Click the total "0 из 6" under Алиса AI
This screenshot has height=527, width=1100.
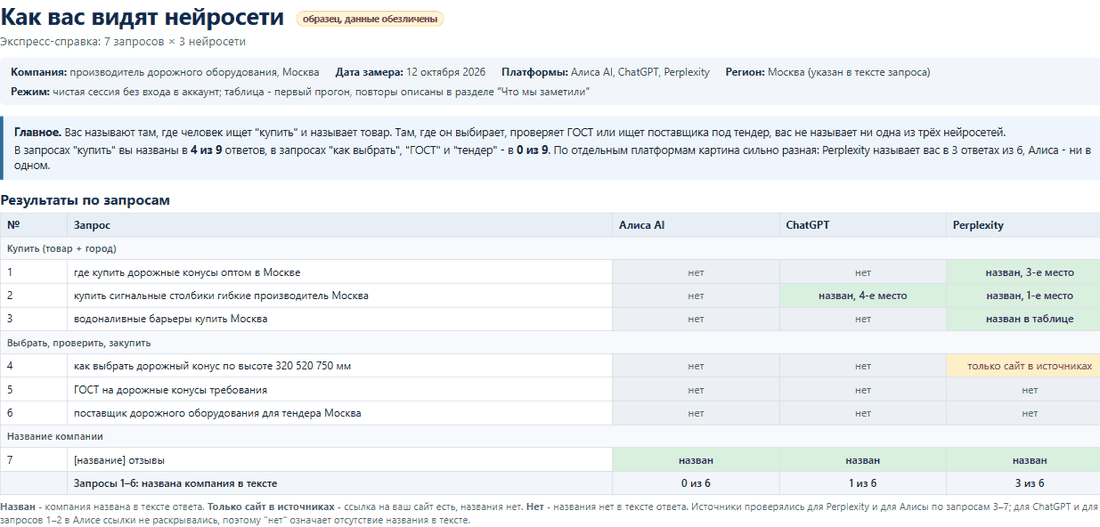[x=696, y=483]
